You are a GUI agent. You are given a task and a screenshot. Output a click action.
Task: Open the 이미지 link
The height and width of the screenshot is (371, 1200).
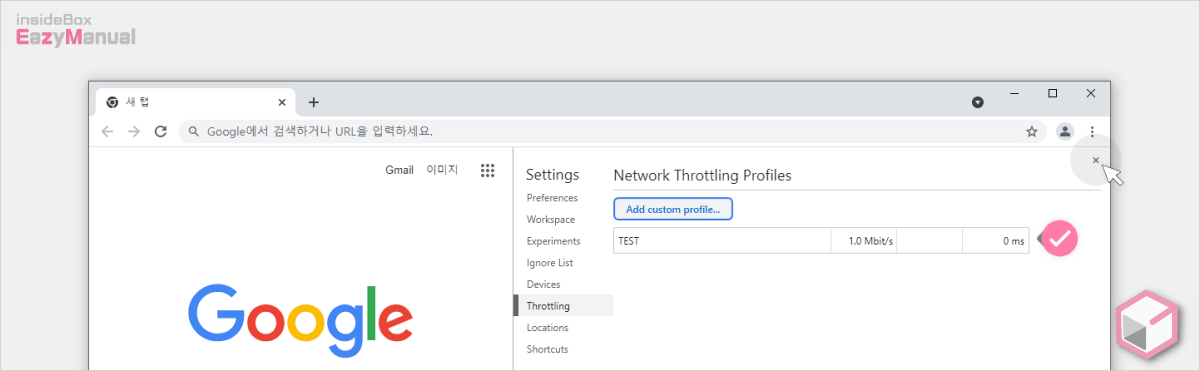tap(442, 170)
